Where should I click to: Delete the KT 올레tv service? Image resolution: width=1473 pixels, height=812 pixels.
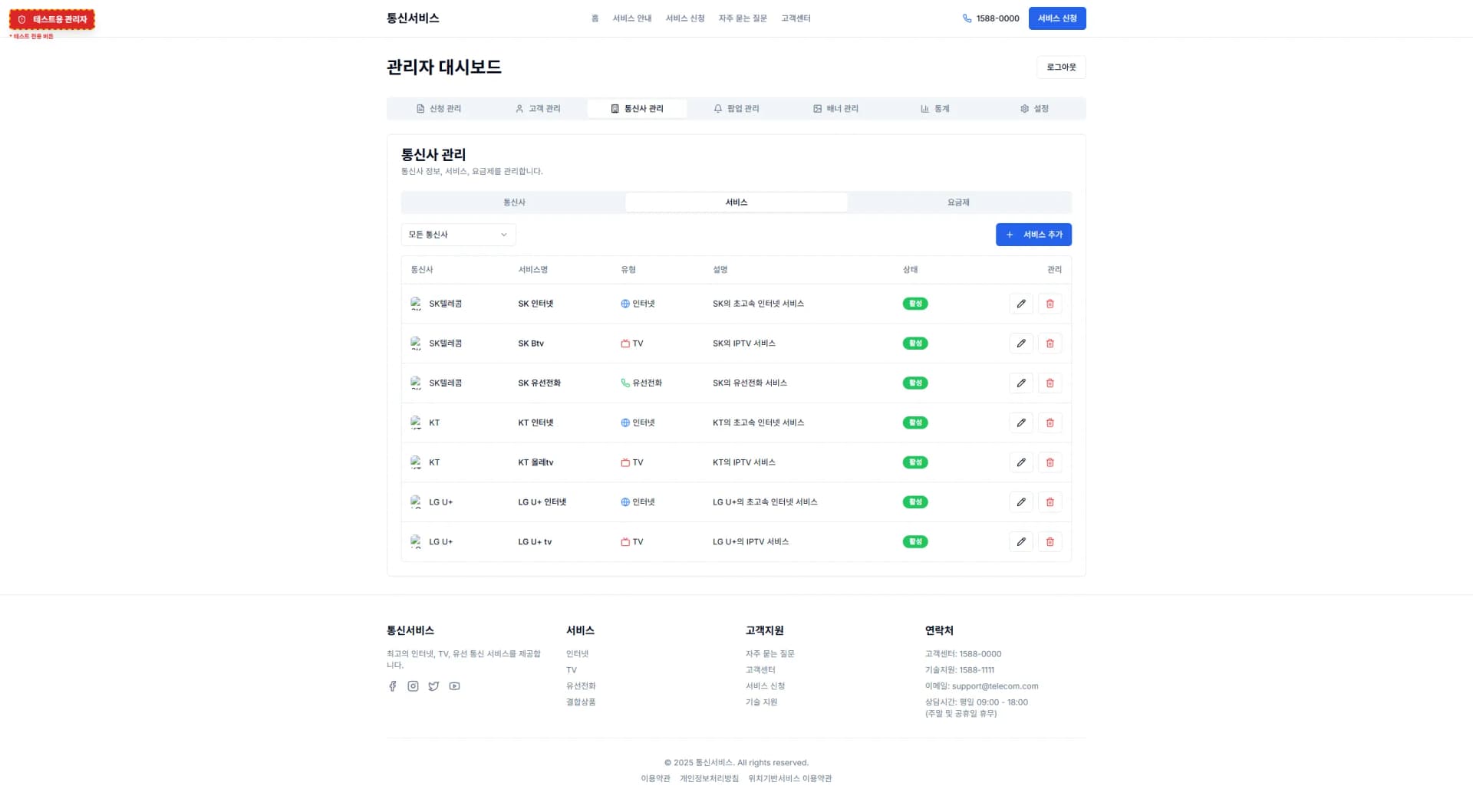pos(1050,462)
